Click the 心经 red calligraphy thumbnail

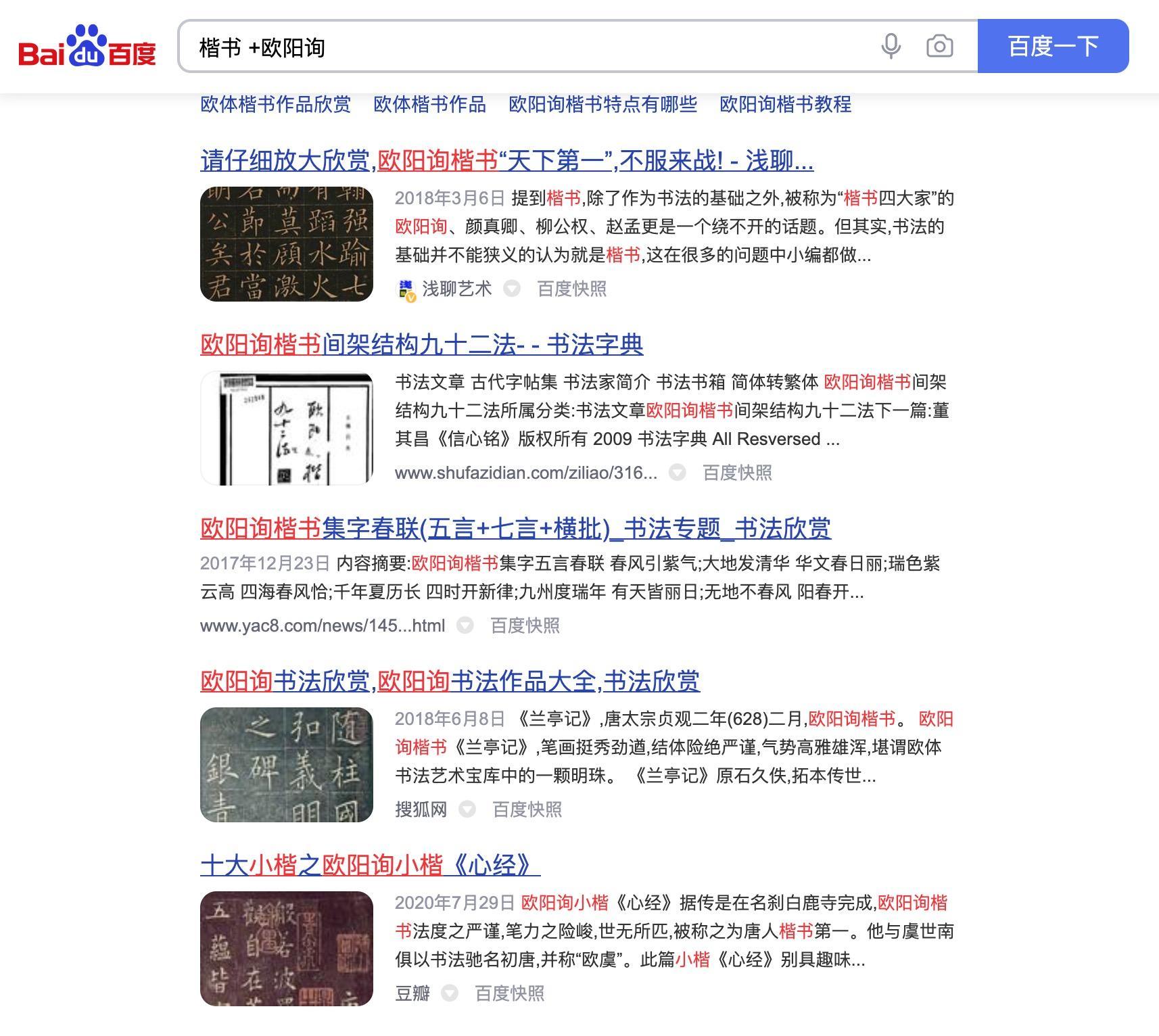(x=287, y=949)
